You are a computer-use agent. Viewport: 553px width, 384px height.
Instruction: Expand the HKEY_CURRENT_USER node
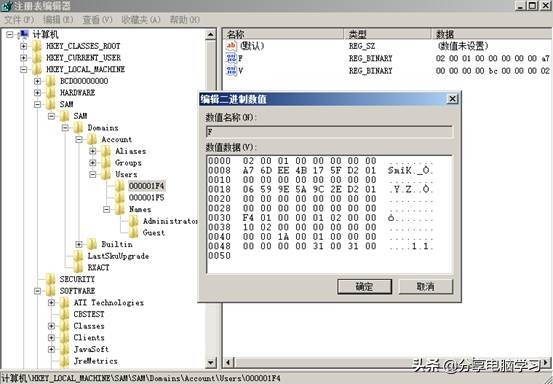(x=23, y=57)
